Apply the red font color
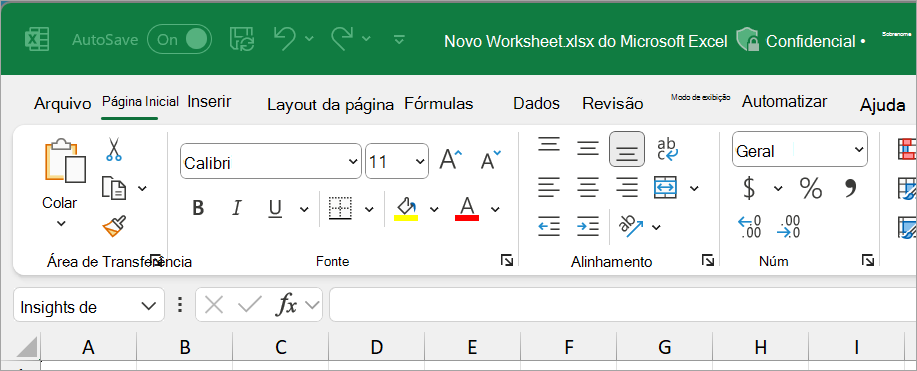The width and height of the screenshot is (917, 371). [467, 208]
